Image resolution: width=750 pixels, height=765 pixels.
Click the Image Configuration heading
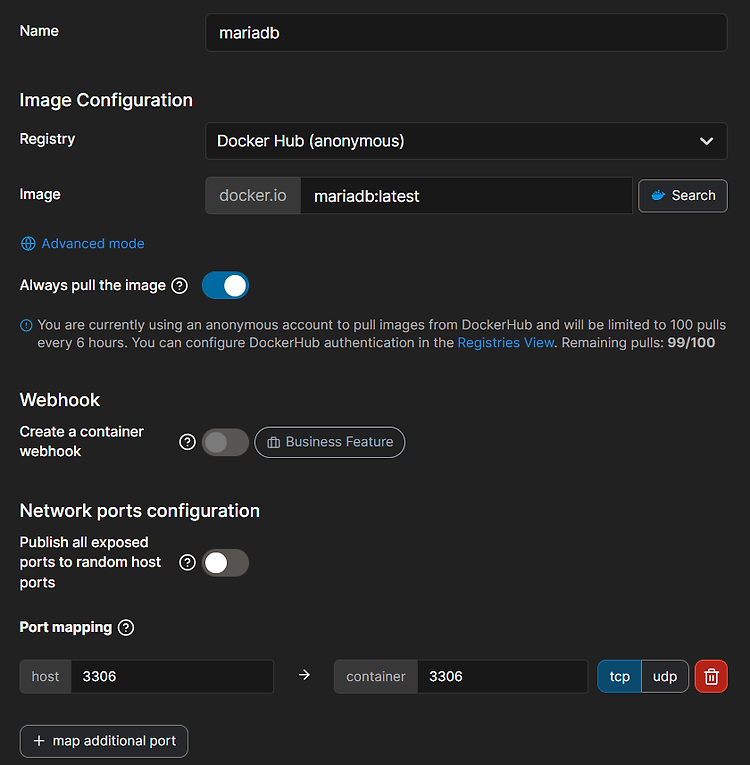click(106, 100)
